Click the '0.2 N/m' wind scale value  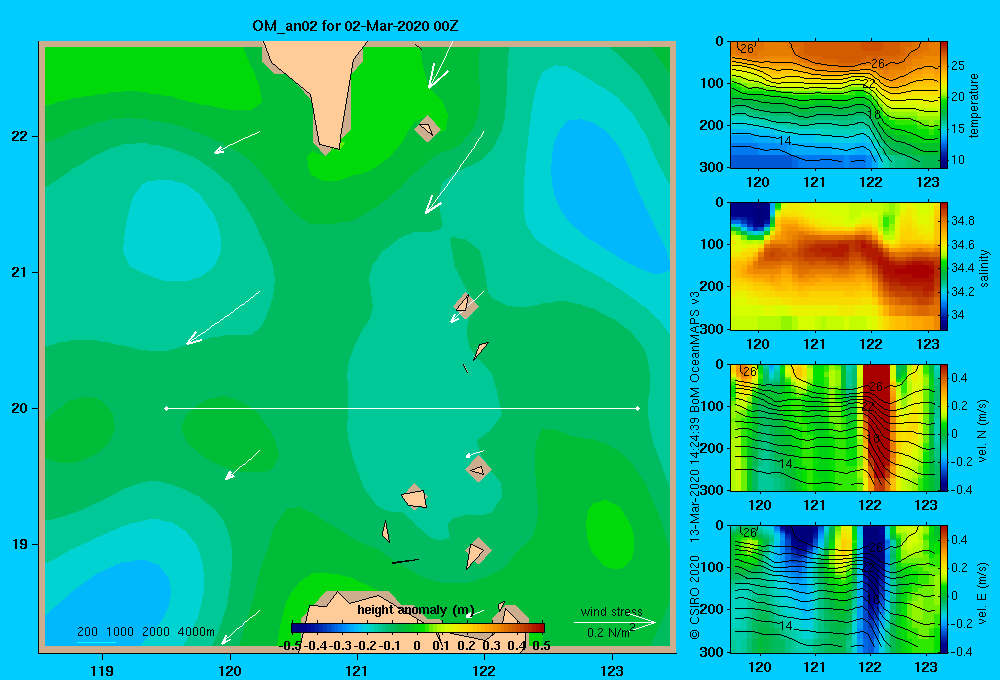610,632
